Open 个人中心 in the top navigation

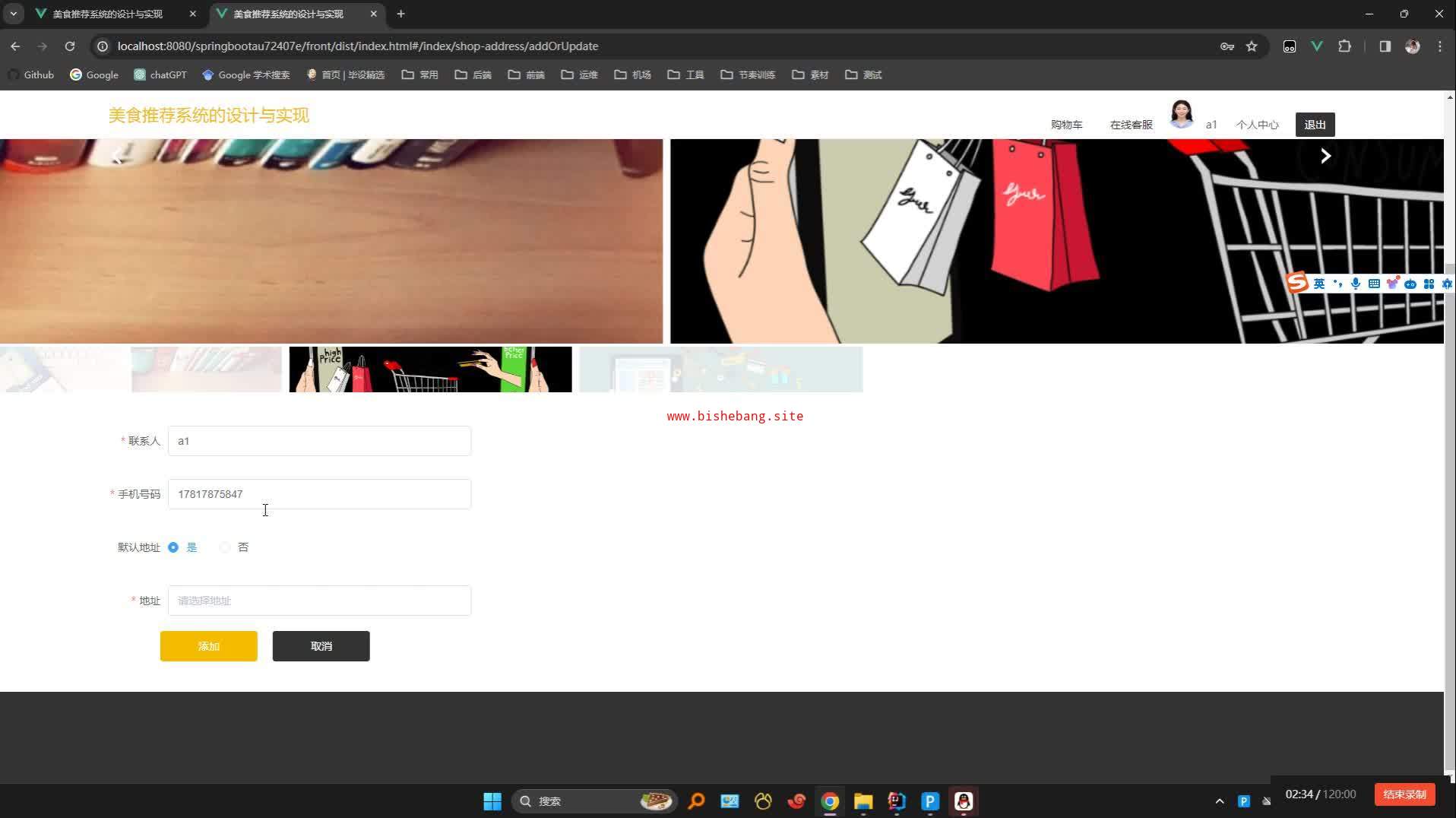coord(1257,125)
